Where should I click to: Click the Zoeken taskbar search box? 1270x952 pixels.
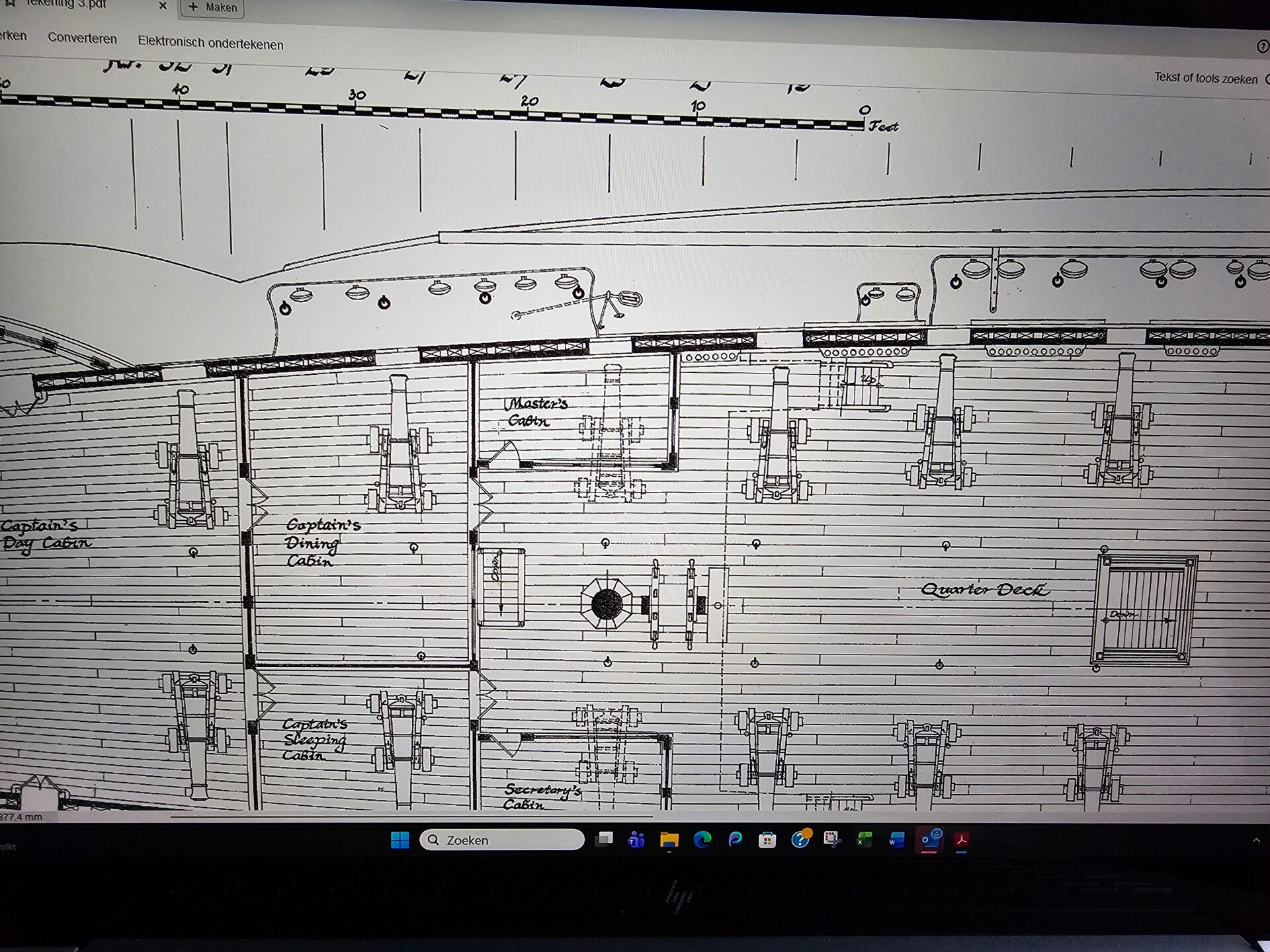tap(501, 840)
